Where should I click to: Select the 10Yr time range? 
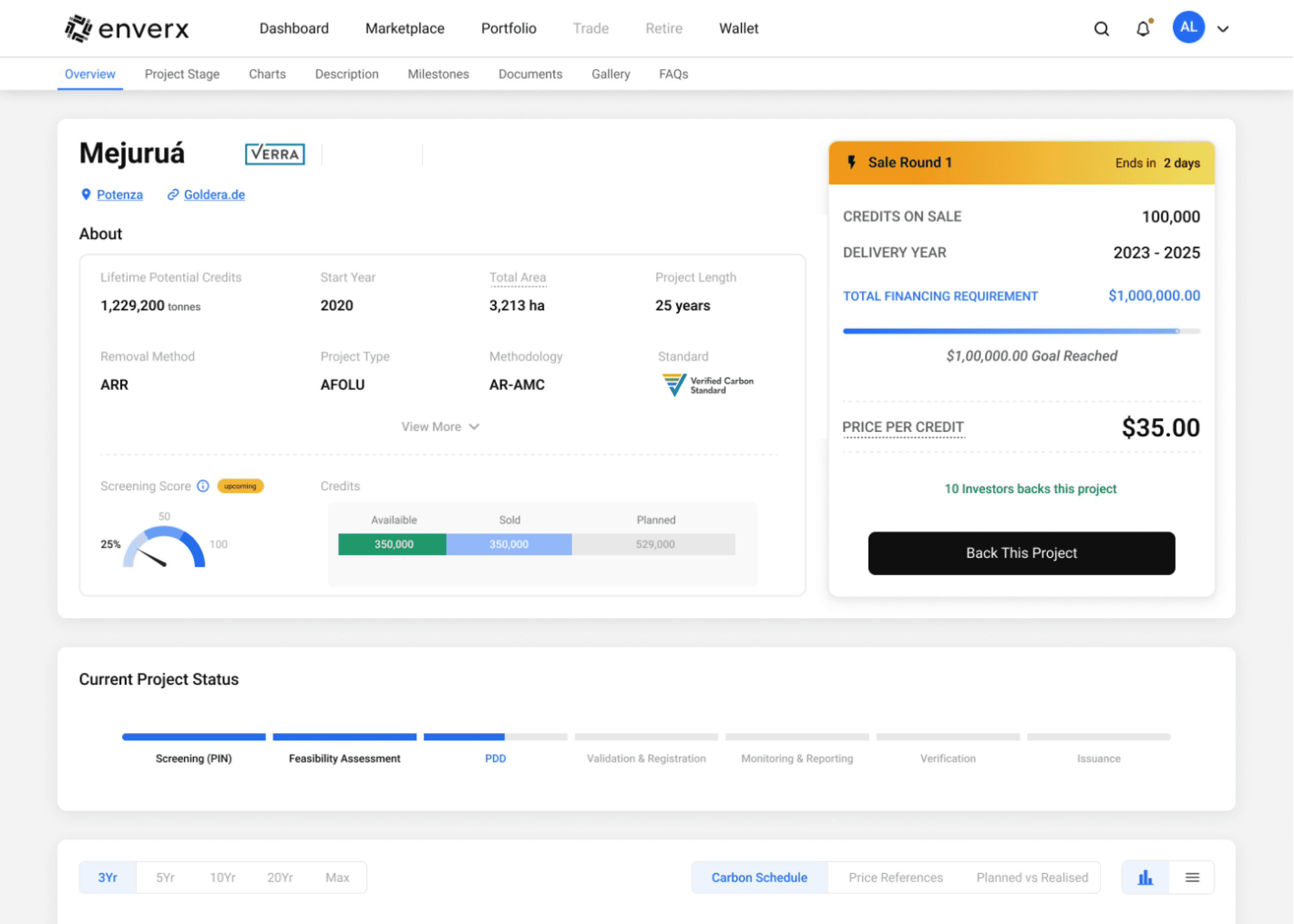pyautogui.click(x=222, y=877)
